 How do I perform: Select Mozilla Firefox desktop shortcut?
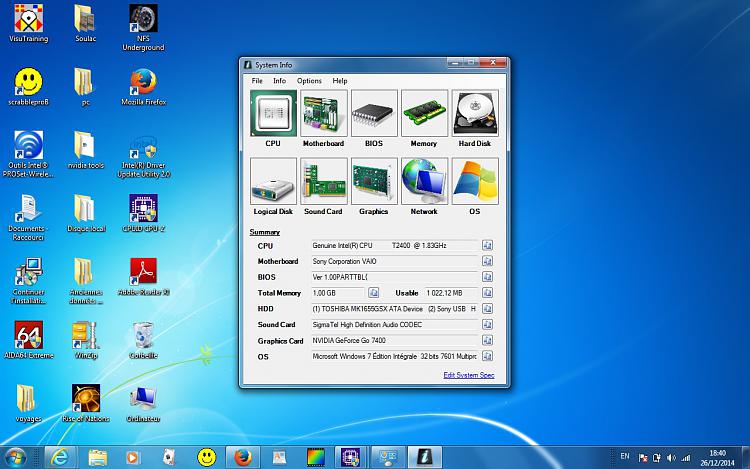point(143,87)
